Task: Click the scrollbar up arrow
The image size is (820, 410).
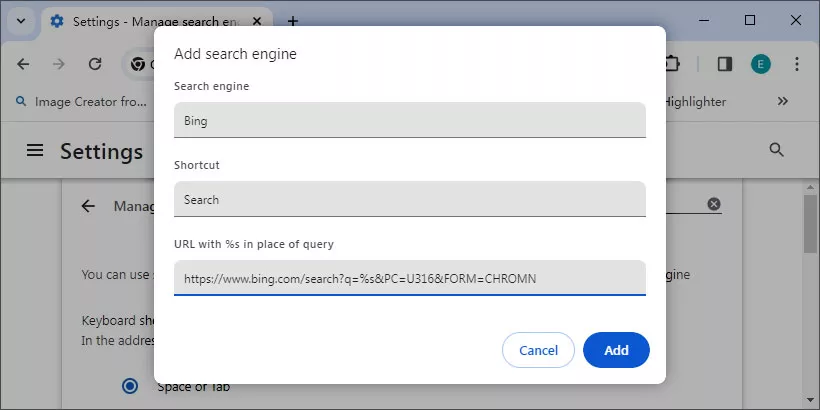Action: [810, 187]
